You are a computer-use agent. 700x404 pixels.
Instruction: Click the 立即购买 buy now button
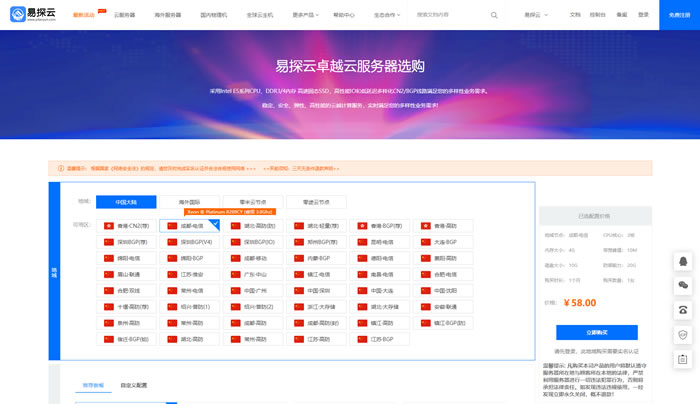595,332
